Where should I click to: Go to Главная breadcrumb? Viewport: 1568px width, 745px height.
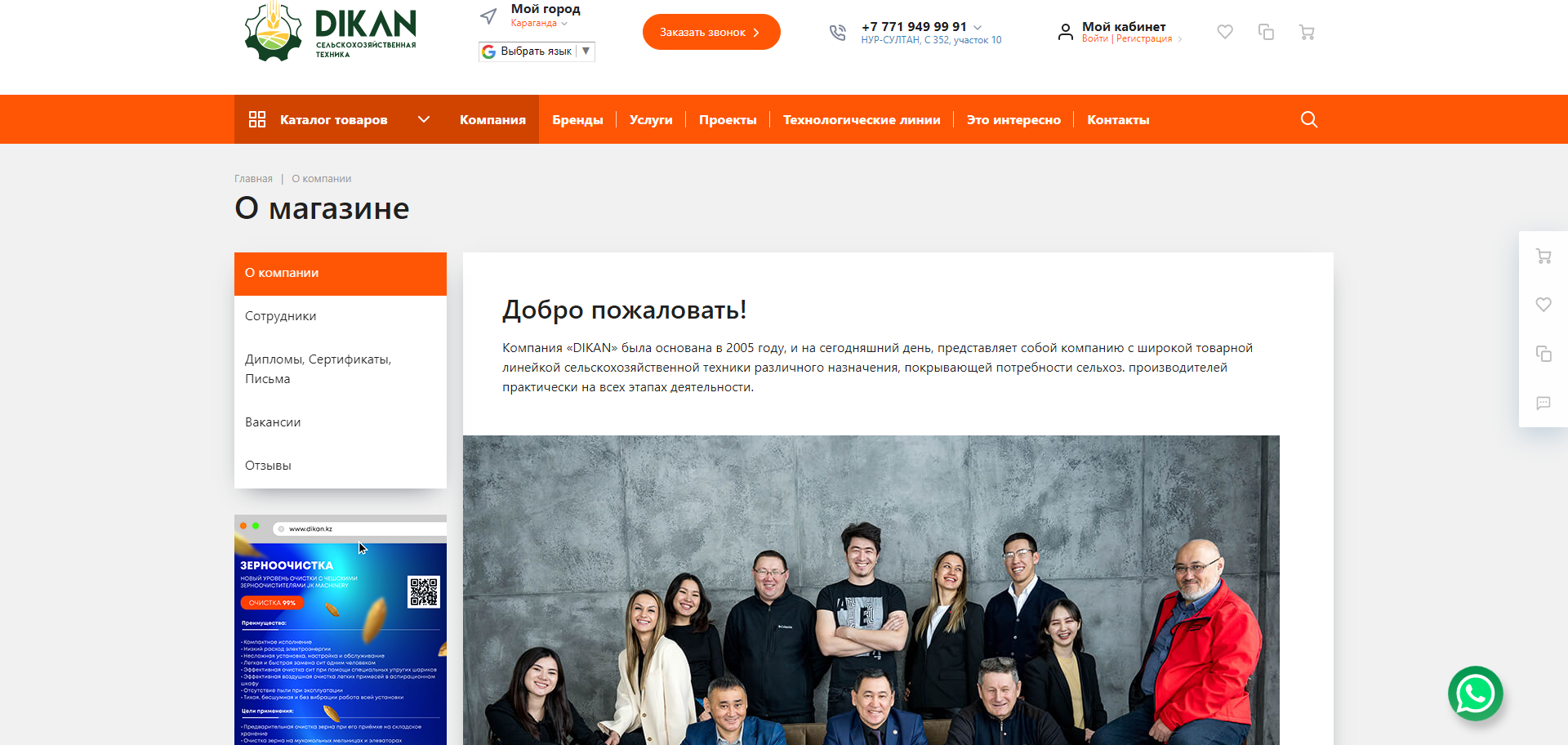(253, 179)
